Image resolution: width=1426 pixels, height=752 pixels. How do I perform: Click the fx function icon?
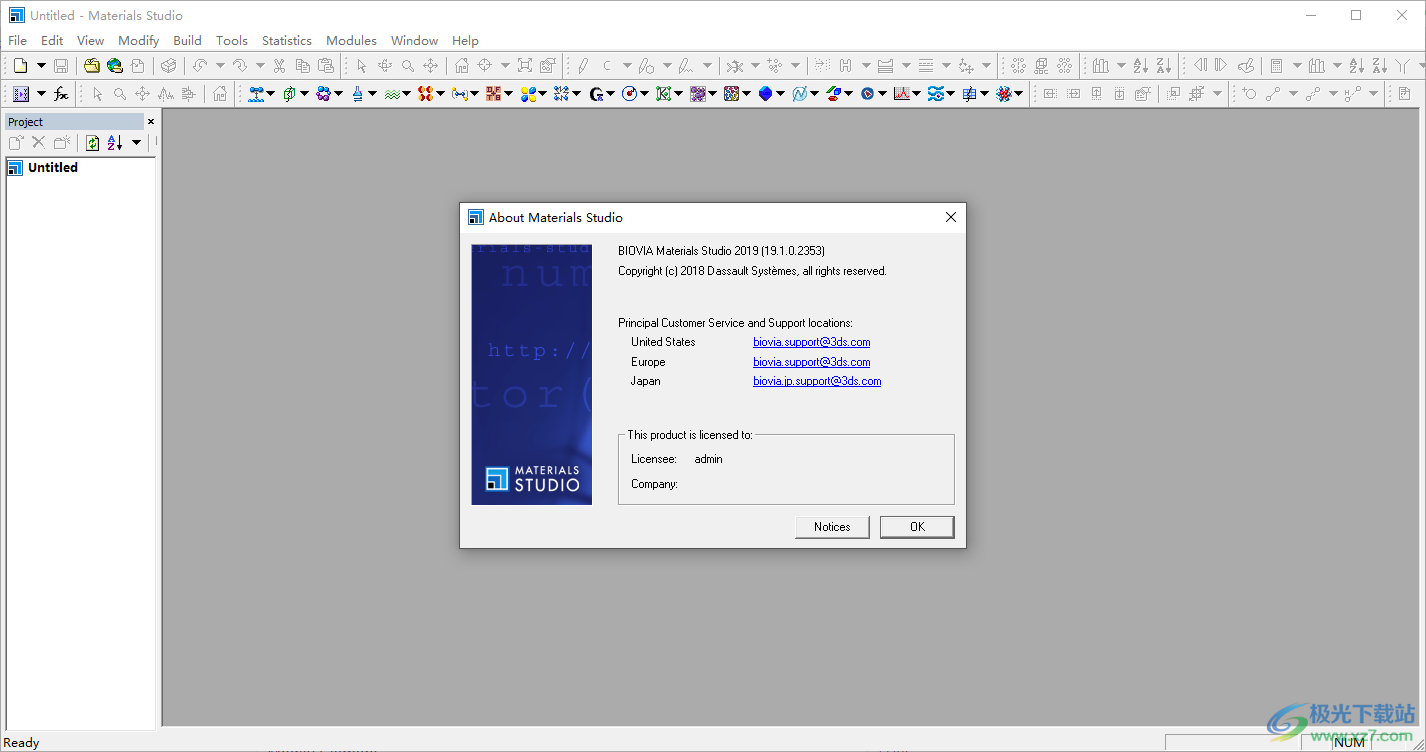pyautogui.click(x=61, y=94)
